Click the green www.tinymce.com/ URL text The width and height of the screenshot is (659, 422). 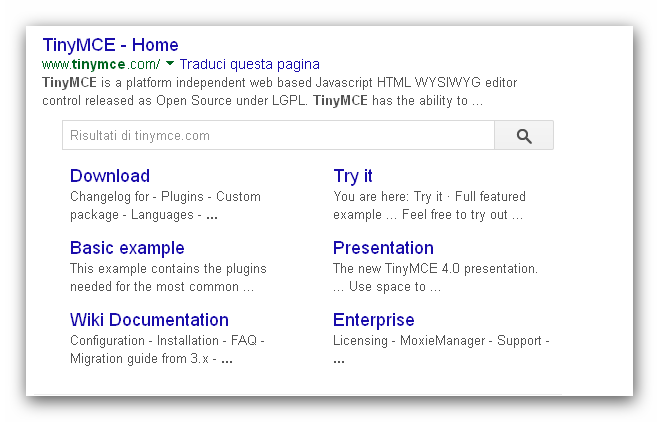pos(101,64)
